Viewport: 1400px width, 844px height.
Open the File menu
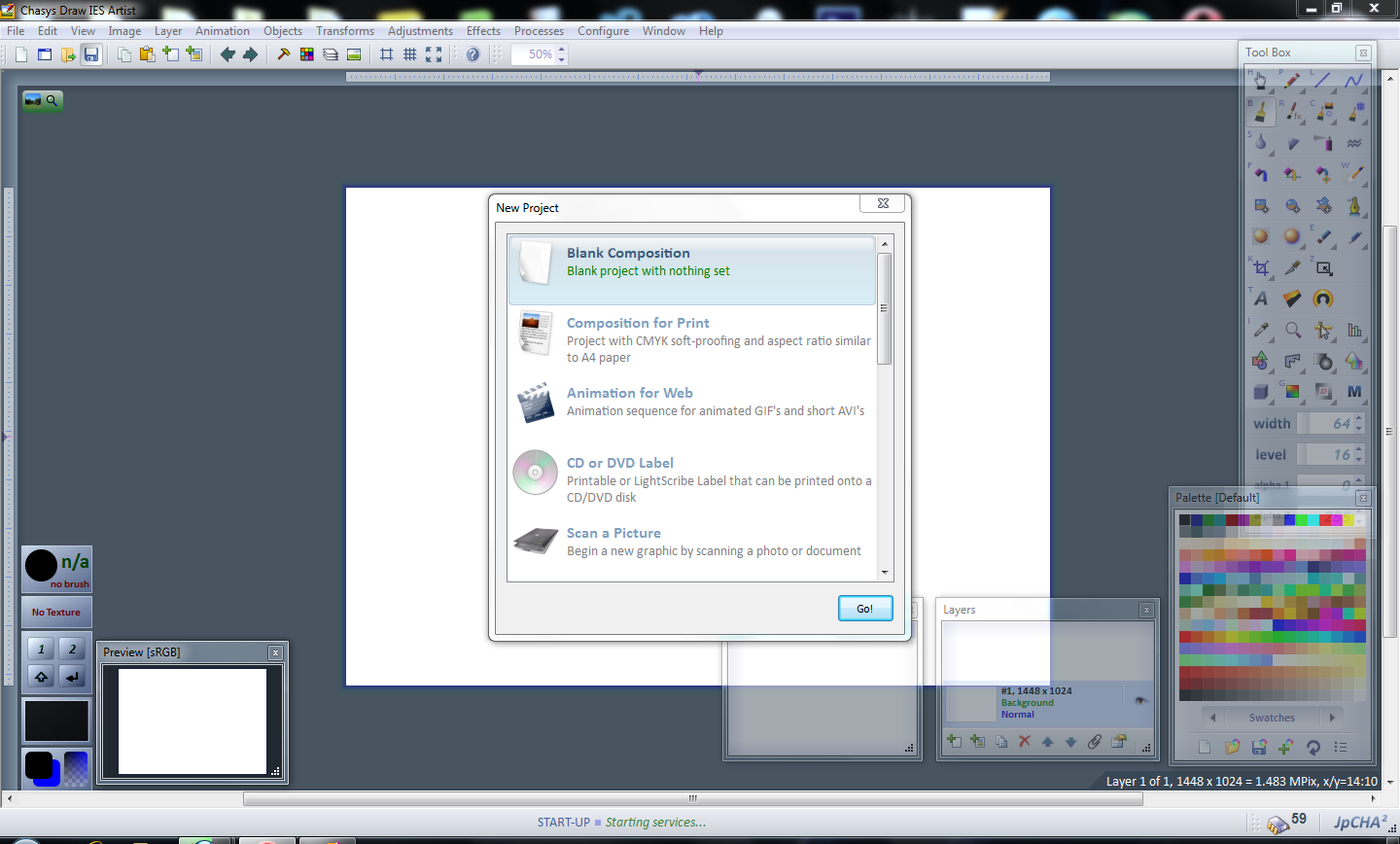point(16,31)
